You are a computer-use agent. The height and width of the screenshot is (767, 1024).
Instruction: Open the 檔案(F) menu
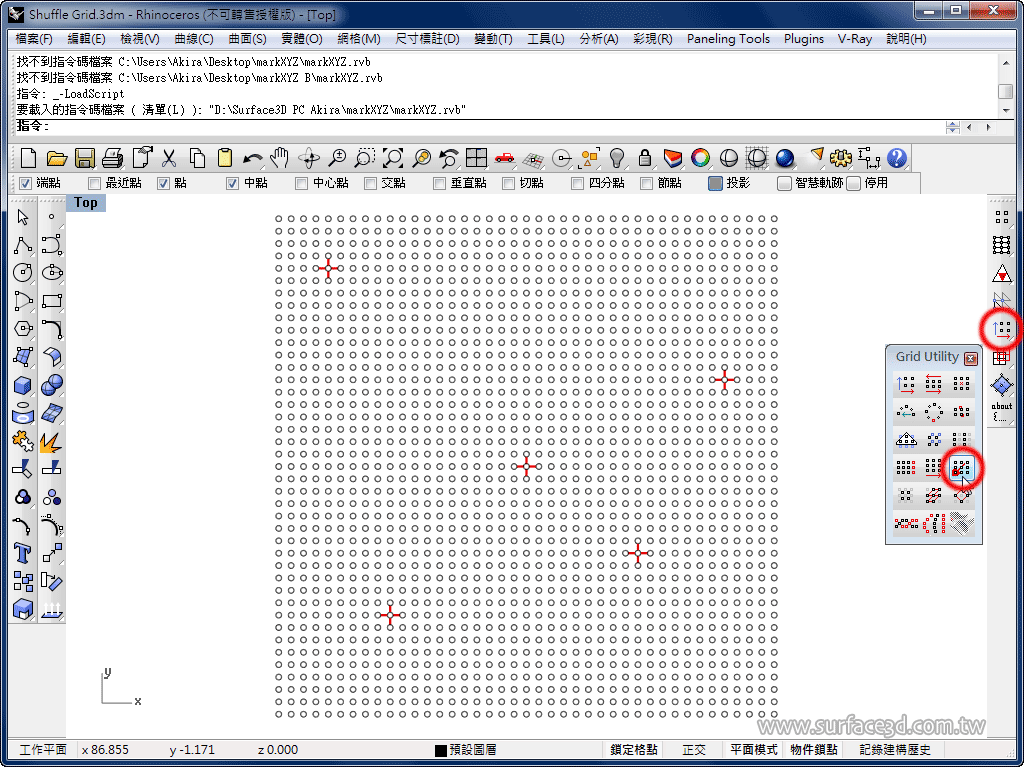[34, 39]
